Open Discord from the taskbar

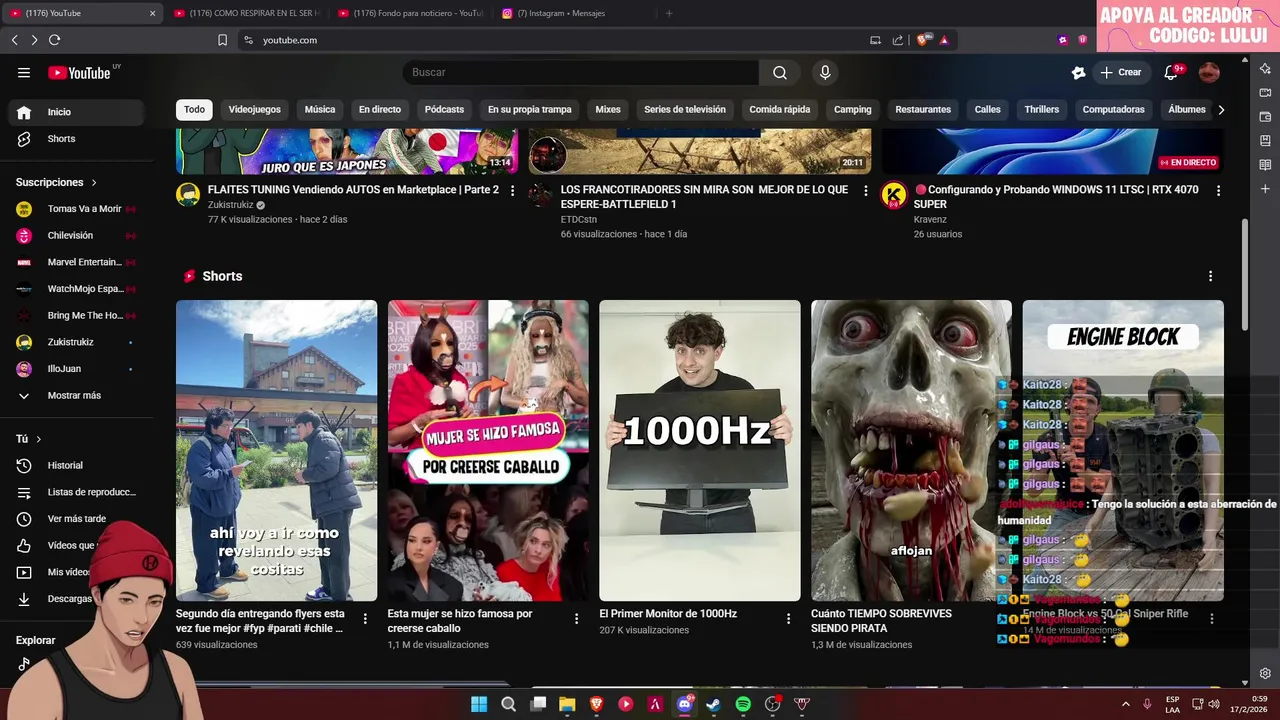[x=685, y=704]
